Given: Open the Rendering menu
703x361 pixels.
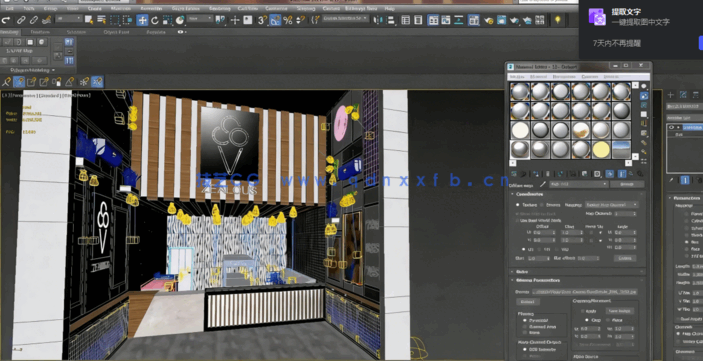Looking at the screenshot, I should click(x=220, y=9).
